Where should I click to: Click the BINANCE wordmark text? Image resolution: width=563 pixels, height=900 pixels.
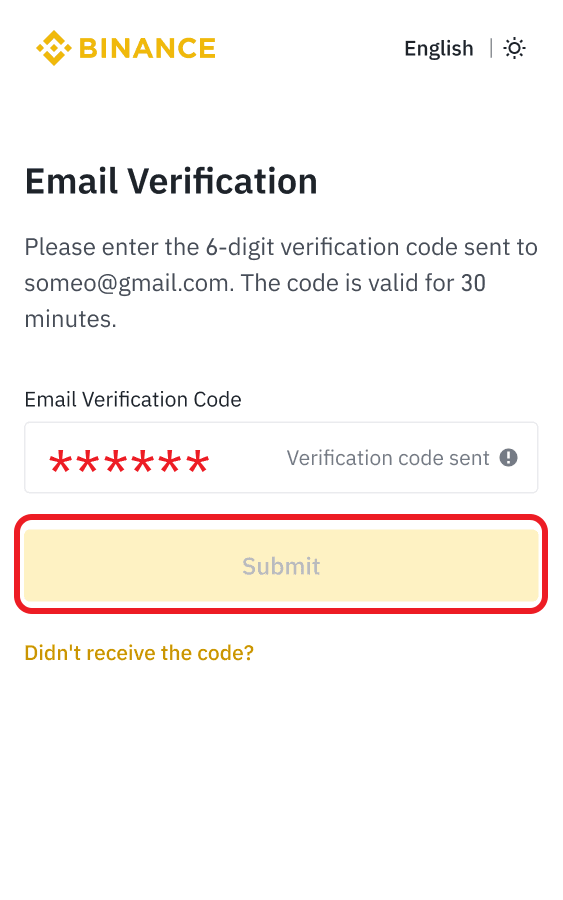(x=147, y=48)
